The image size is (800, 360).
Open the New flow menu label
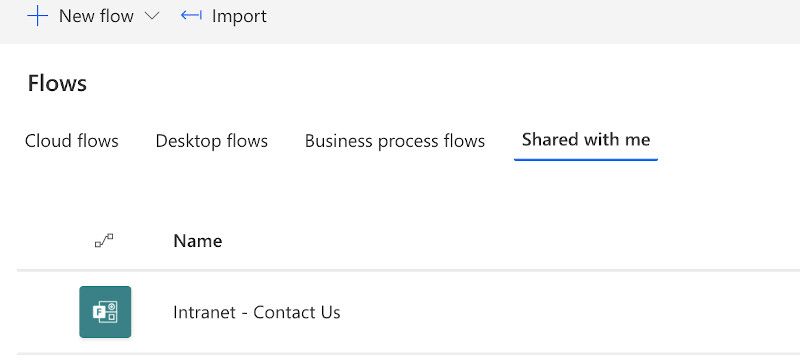(96, 16)
